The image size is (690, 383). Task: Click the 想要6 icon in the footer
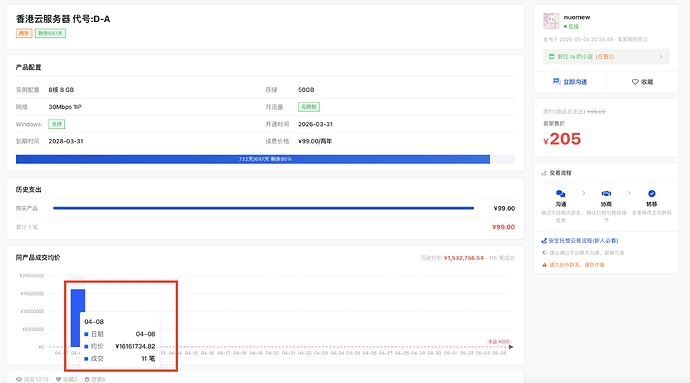point(87,379)
